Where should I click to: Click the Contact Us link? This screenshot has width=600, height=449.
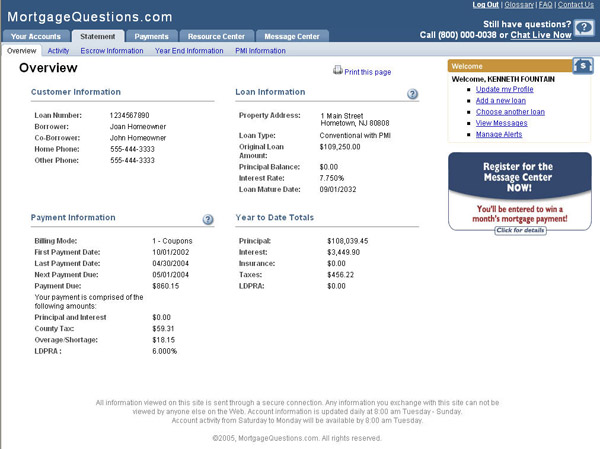click(x=576, y=5)
